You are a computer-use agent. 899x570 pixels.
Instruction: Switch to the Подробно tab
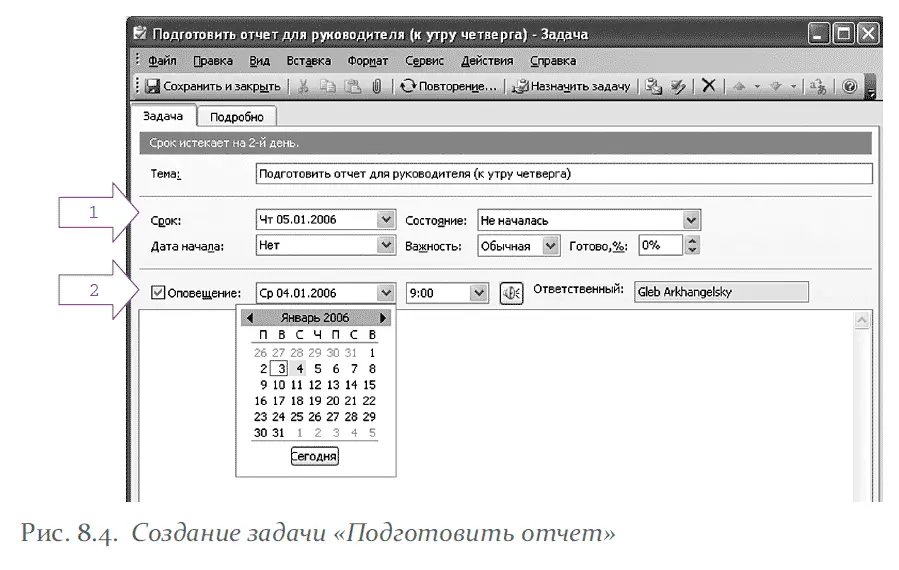236,117
